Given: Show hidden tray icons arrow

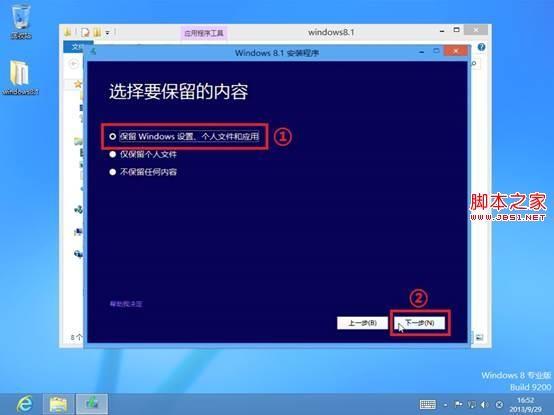Looking at the screenshot, I should click(446, 405).
